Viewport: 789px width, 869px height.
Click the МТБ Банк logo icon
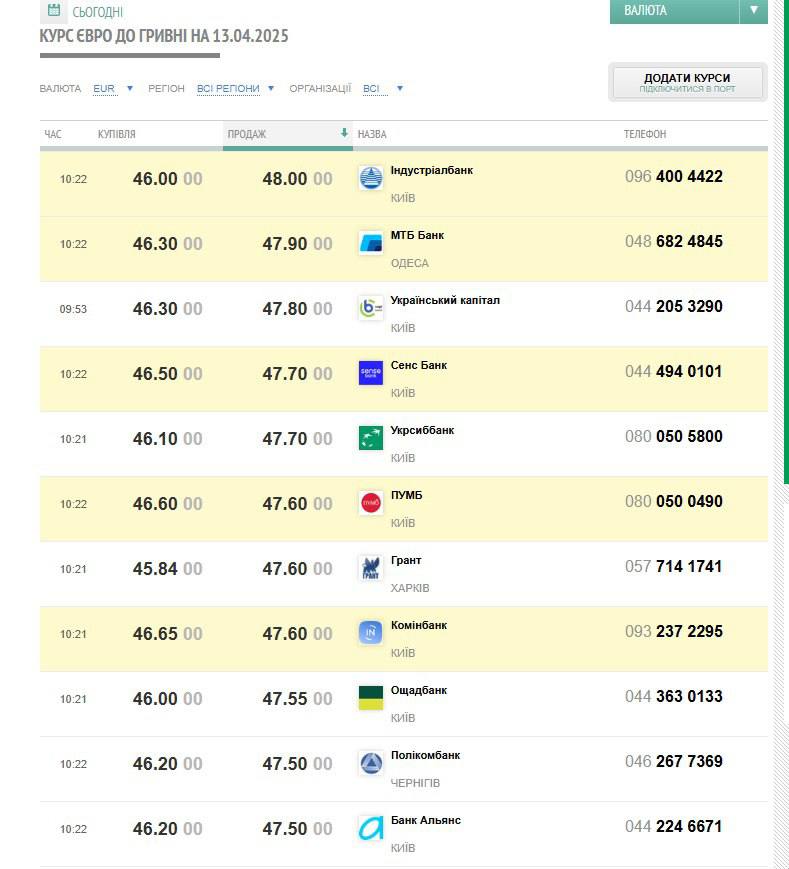point(371,243)
